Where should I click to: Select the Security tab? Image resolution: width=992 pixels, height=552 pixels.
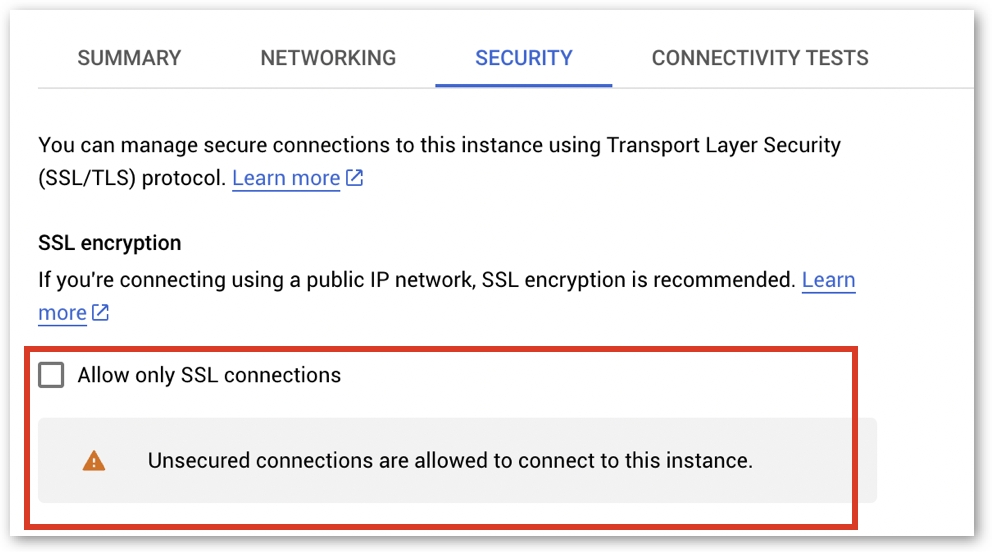pos(523,58)
